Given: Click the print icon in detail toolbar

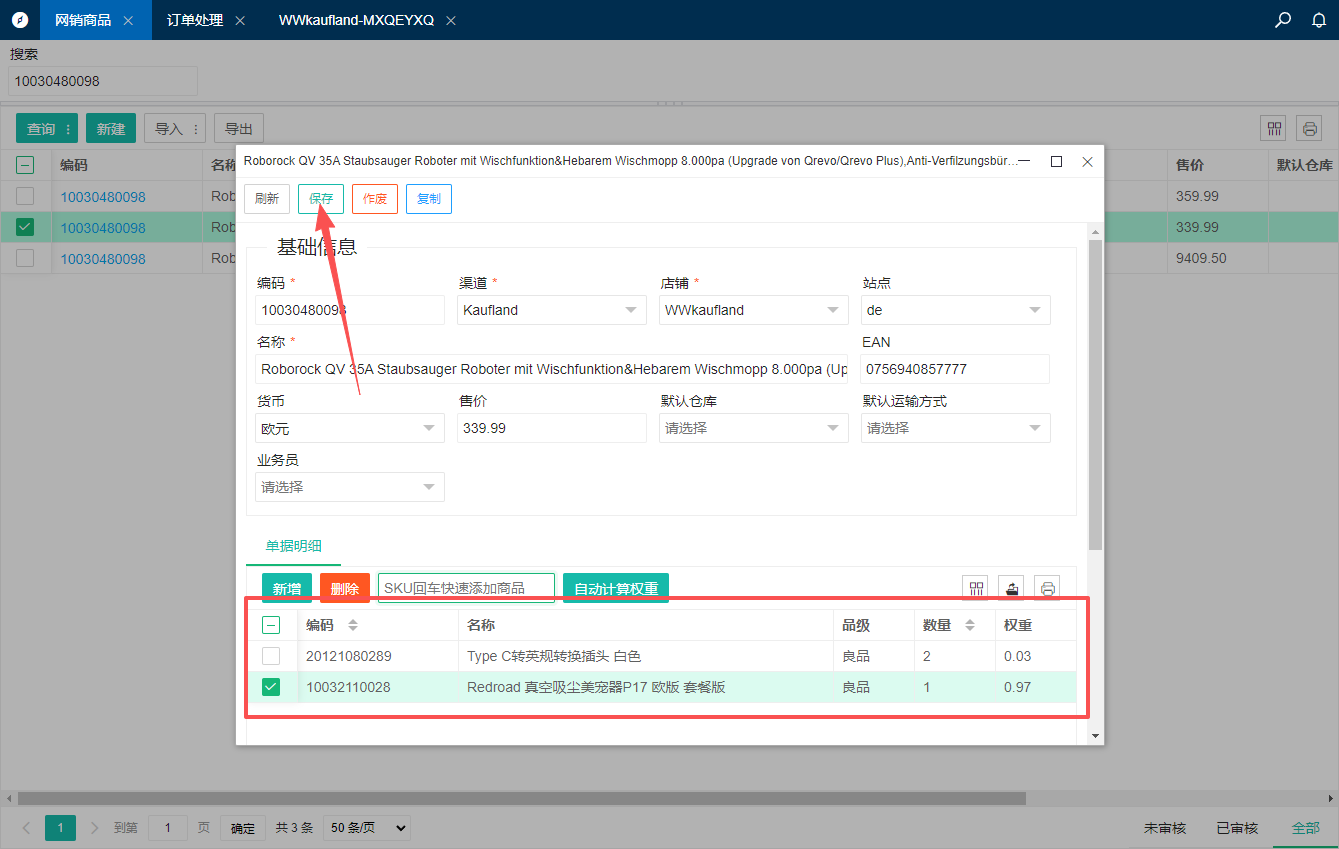Looking at the screenshot, I should pos(1047,588).
